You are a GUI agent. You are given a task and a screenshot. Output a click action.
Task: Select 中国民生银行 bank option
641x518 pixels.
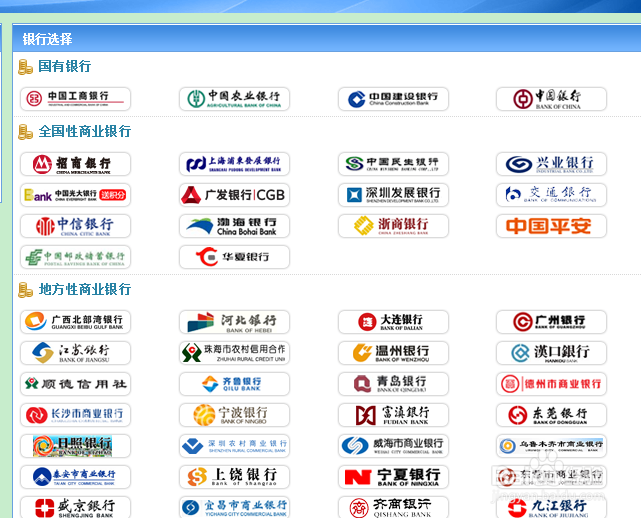393,164
